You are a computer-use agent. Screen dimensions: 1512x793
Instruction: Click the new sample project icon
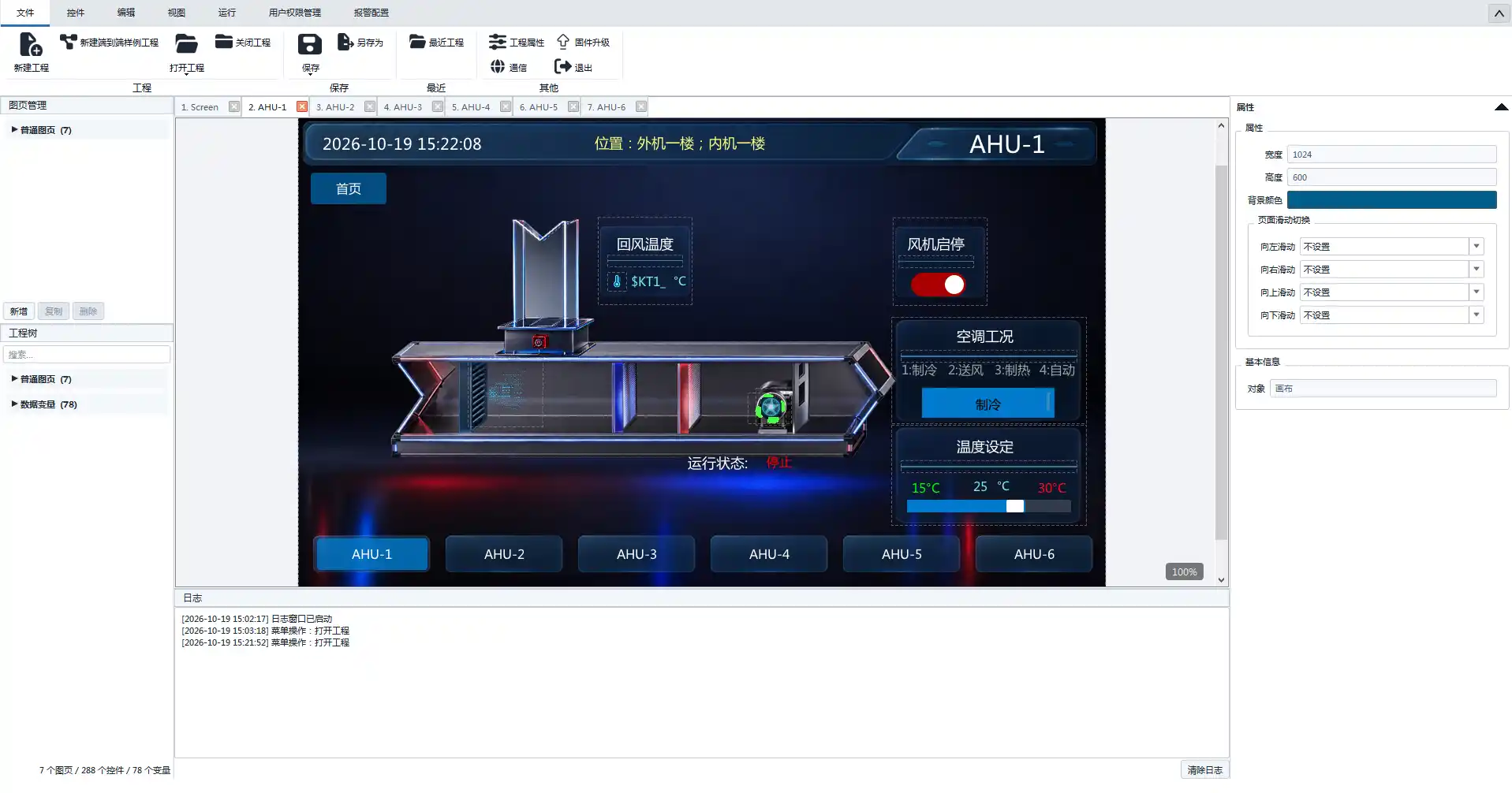click(69, 42)
